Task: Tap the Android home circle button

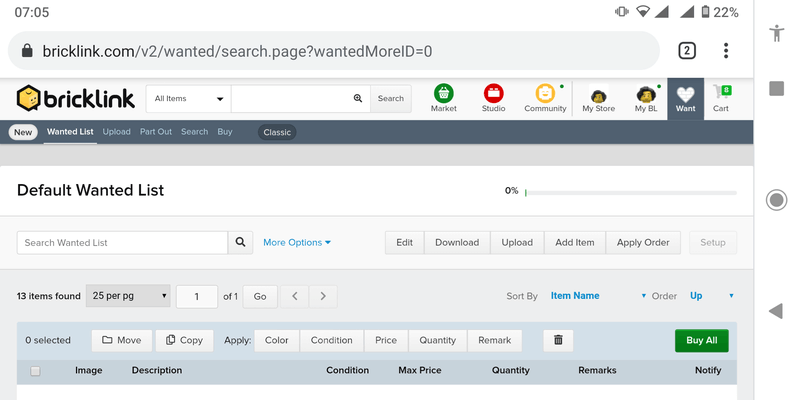Action: pos(777,199)
